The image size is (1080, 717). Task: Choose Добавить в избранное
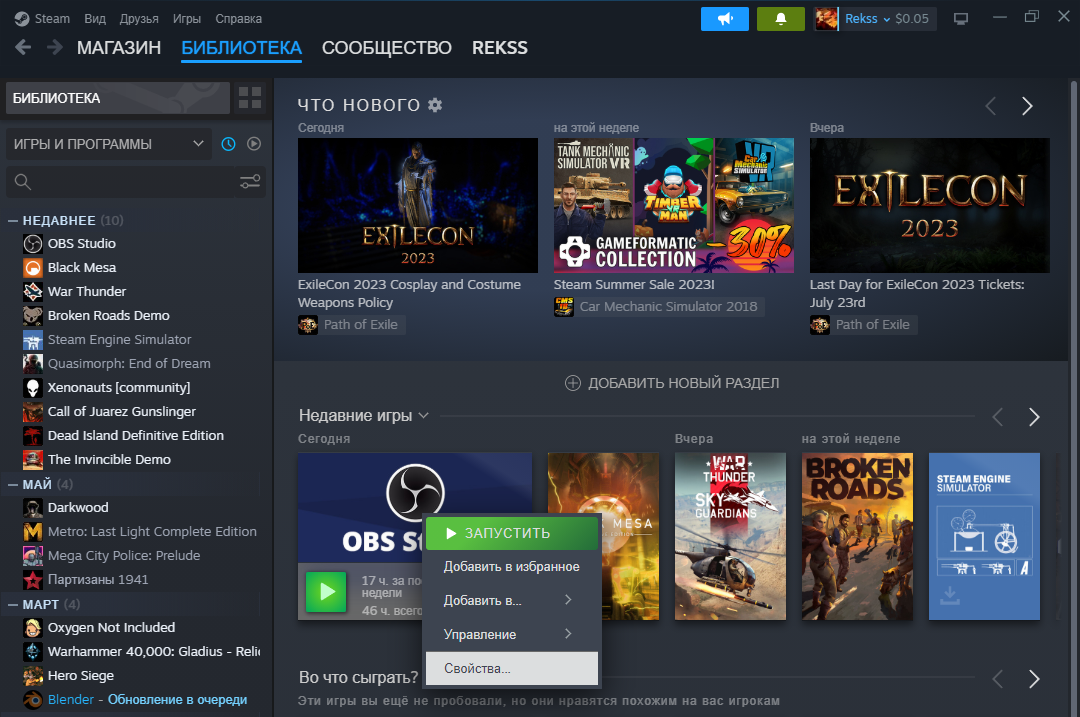[x=512, y=567]
